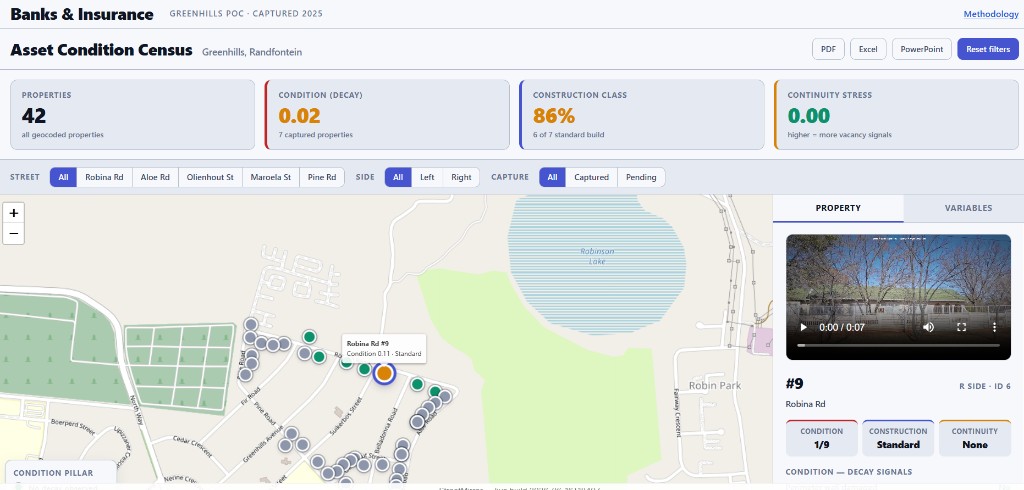Open the Methodology link

(991, 14)
